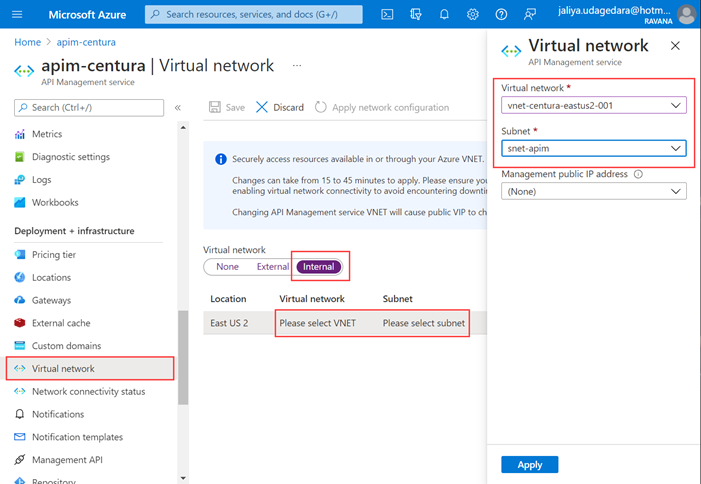Click the blue info icon in banner

click(x=220, y=159)
